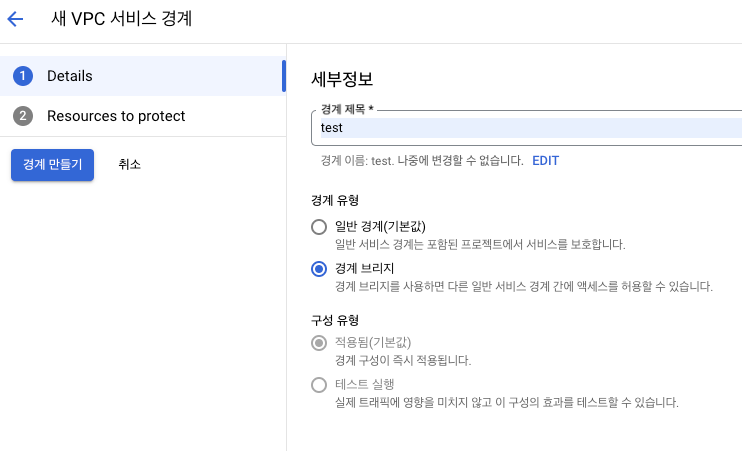Click the 새 VPC 서비스 경계 page title
Image resolution: width=742 pixels, height=452 pixels.
point(122,19)
